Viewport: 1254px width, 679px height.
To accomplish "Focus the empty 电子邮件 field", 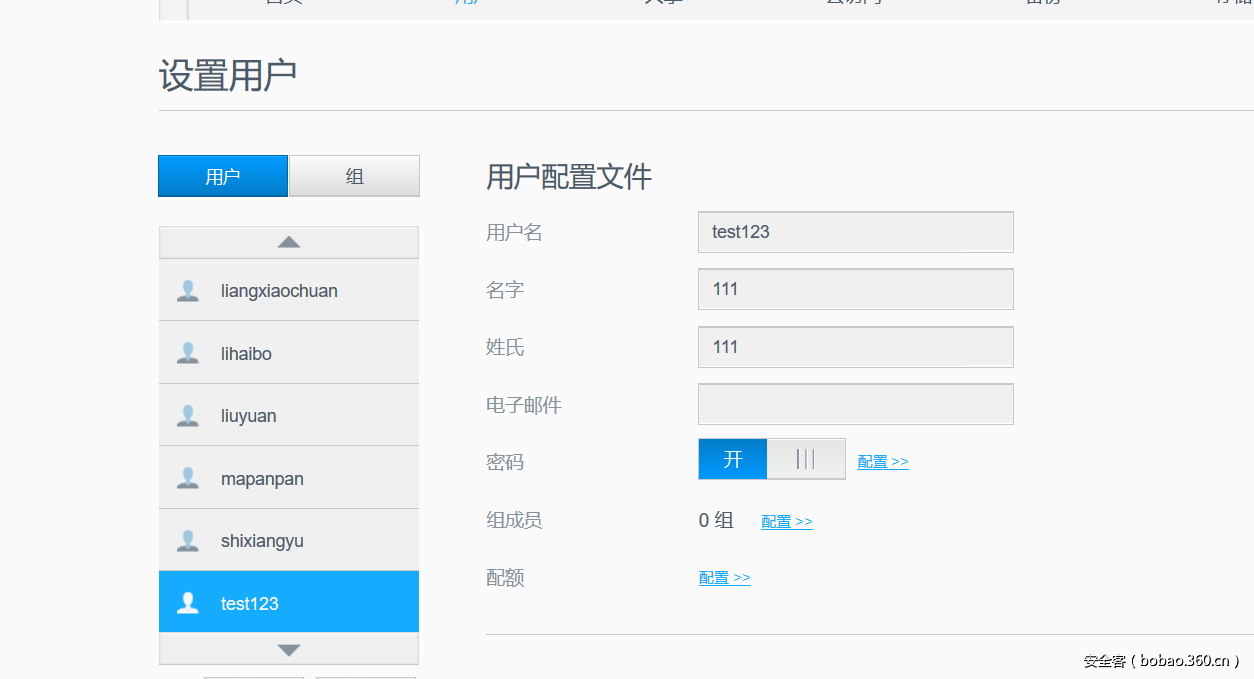I will pyautogui.click(x=855, y=404).
